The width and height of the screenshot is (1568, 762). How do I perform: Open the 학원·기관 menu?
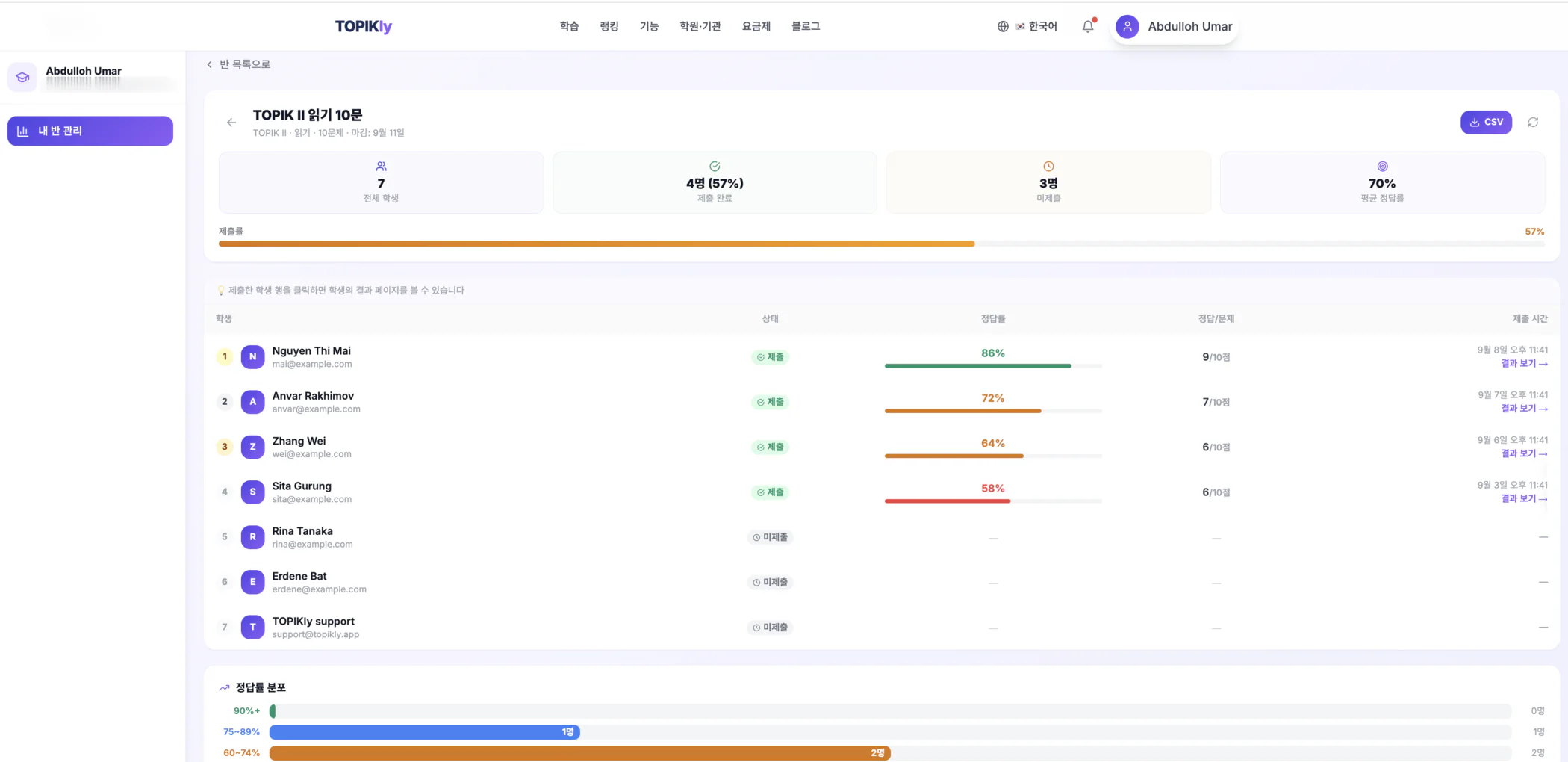(x=700, y=26)
